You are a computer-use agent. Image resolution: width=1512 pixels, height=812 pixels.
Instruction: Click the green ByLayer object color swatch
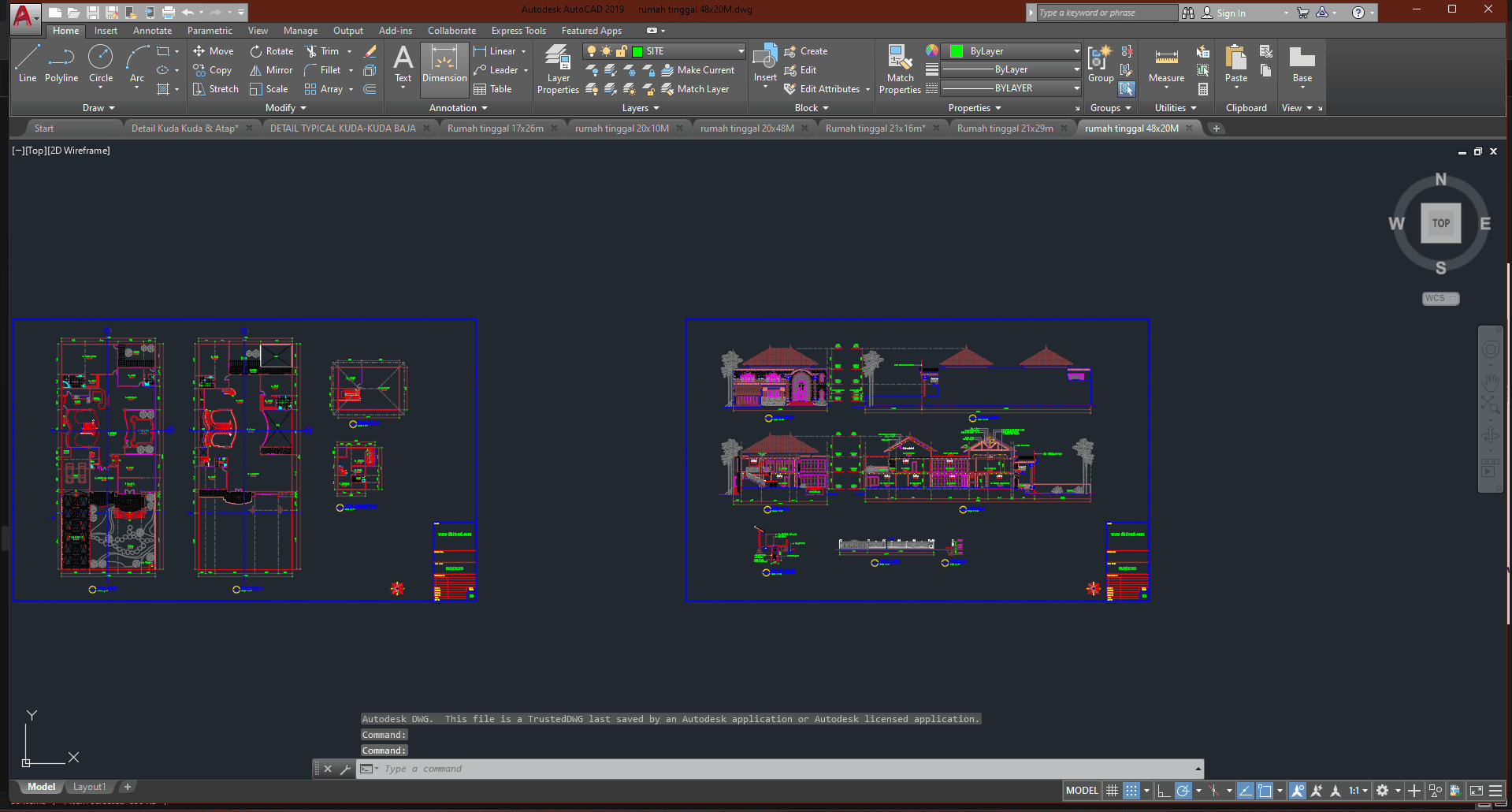[x=957, y=51]
